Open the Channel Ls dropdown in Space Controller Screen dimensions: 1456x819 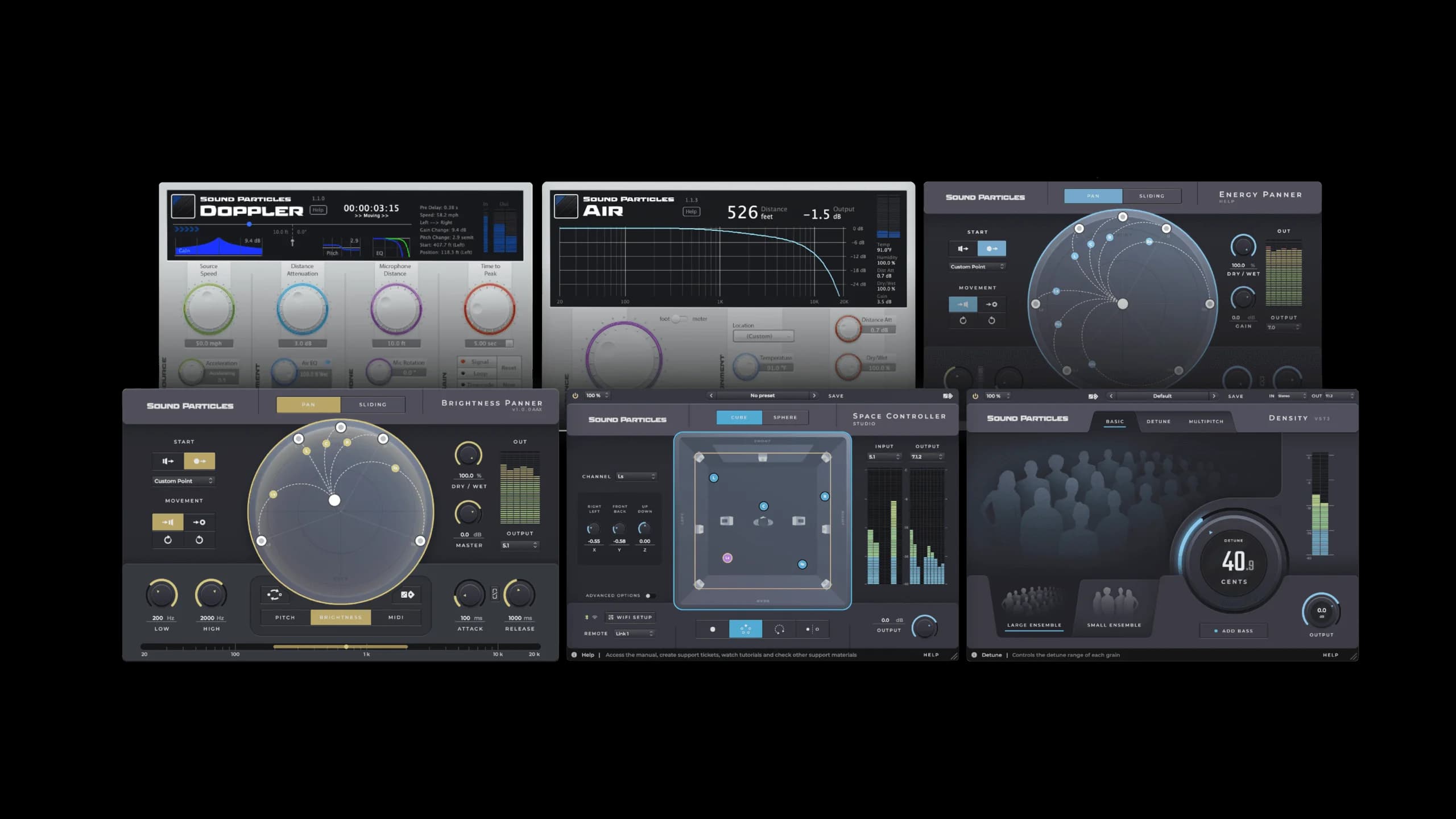click(637, 477)
